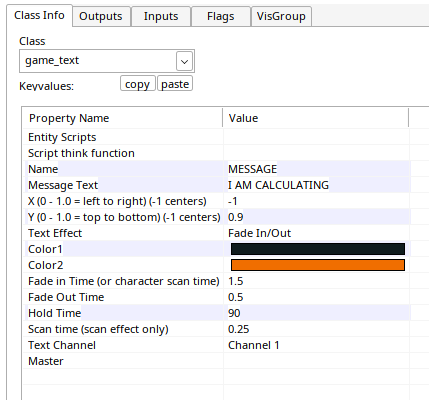
Task: Open the Color2 orange swatch
Action: (318, 265)
